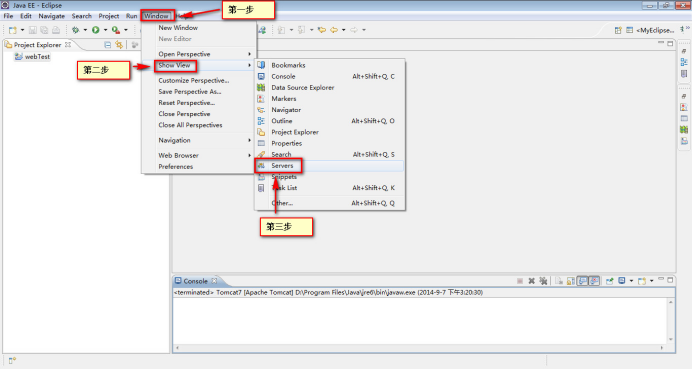The height and width of the screenshot is (369, 692).
Task: Click the Display Selected Console icon
Action: click(x=622, y=280)
